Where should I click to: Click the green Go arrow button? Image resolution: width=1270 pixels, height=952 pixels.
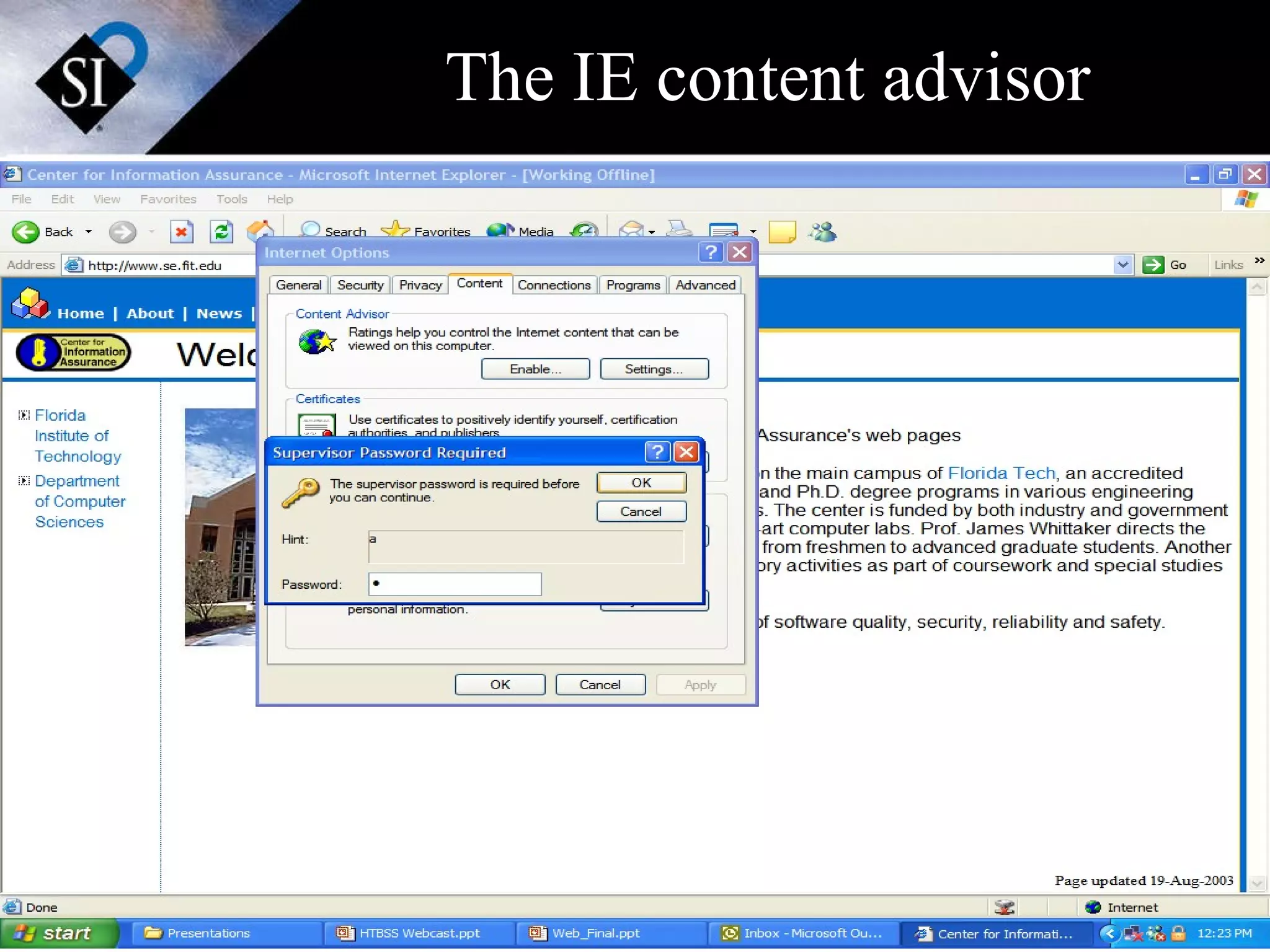(x=1153, y=265)
